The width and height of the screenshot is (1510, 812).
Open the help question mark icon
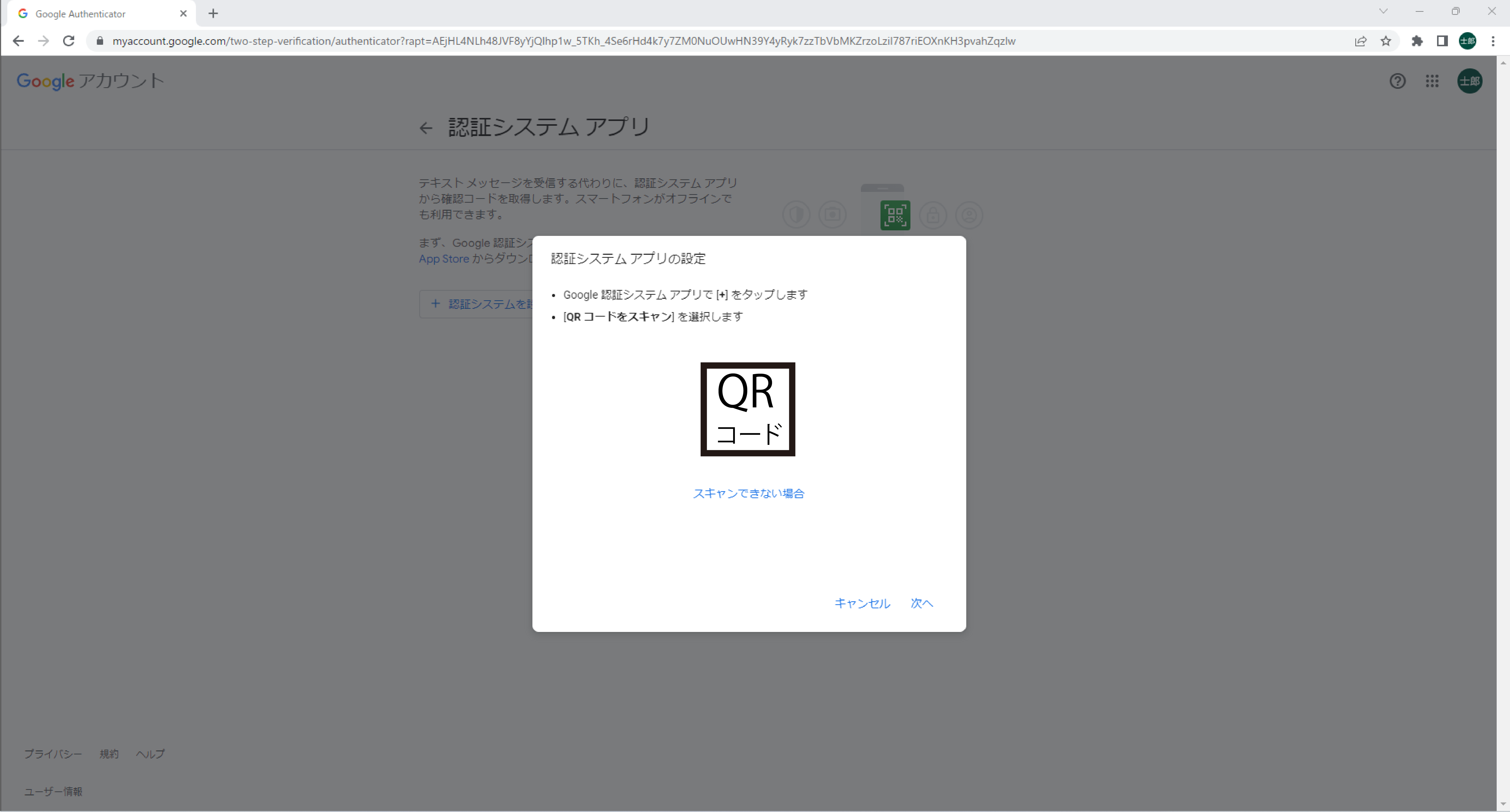pos(1397,81)
